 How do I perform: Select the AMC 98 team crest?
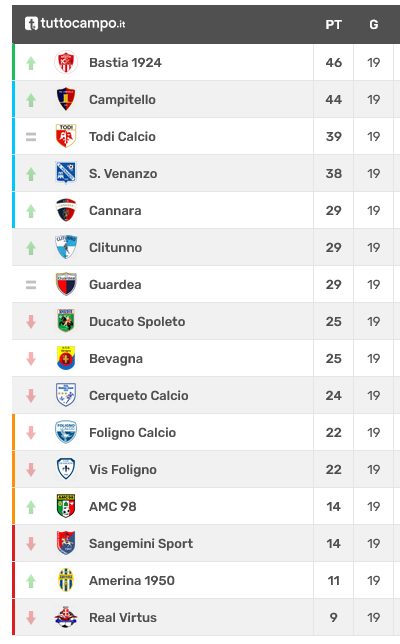[66, 506]
